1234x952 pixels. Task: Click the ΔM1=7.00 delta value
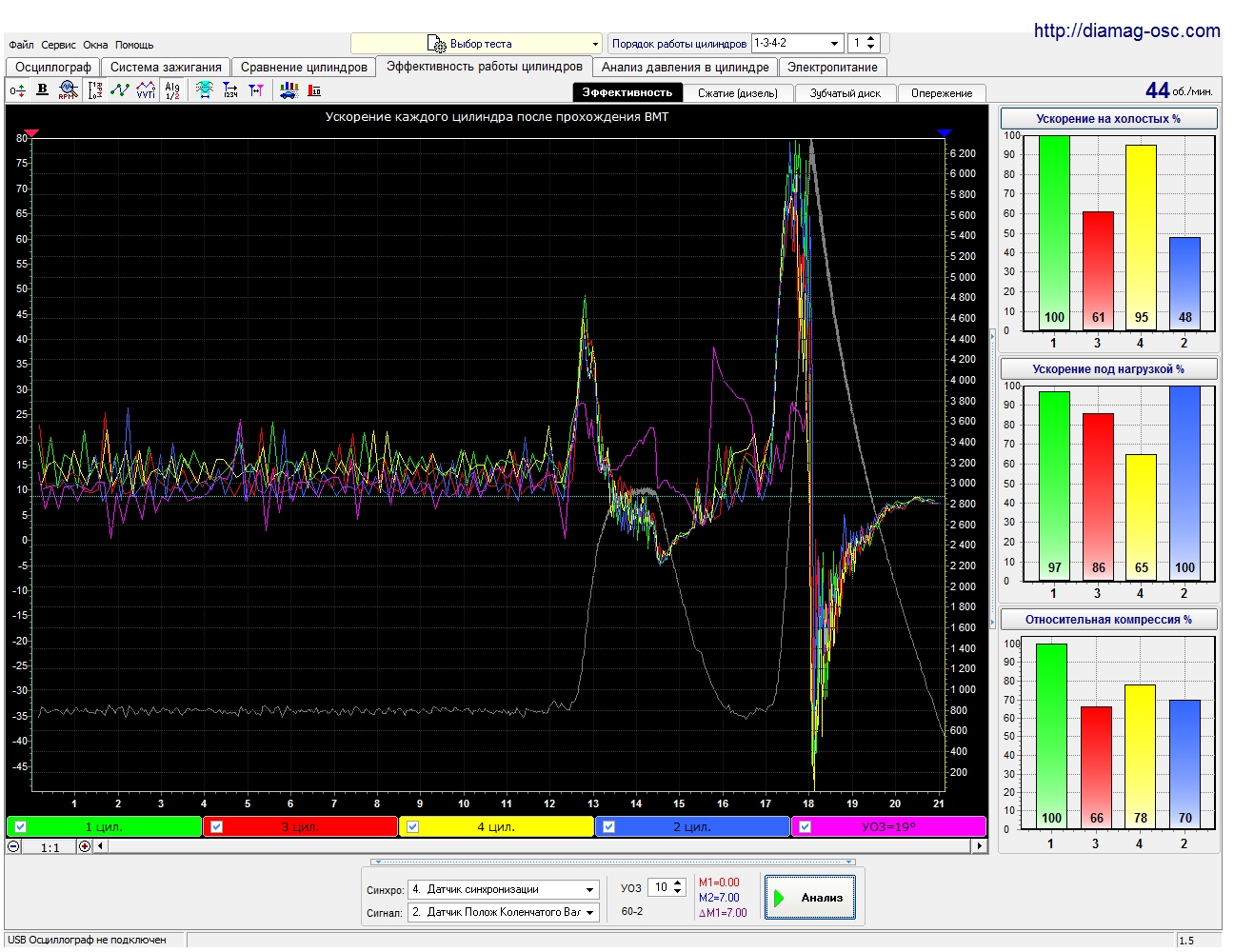coord(723,913)
